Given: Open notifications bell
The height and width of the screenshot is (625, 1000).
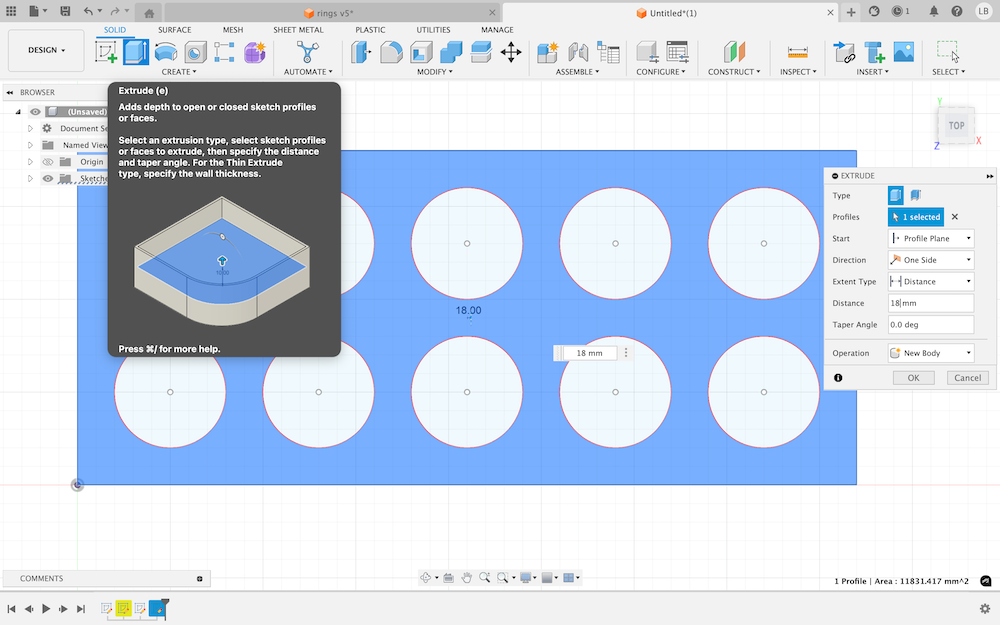Looking at the screenshot, I should click(x=934, y=11).
